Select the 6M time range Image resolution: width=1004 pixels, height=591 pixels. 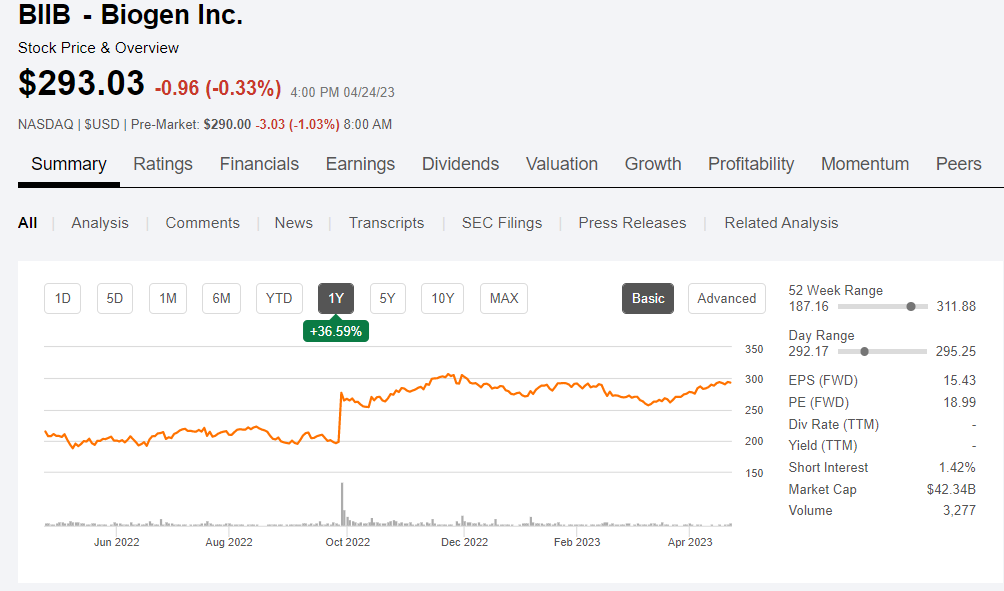[221, 298]
